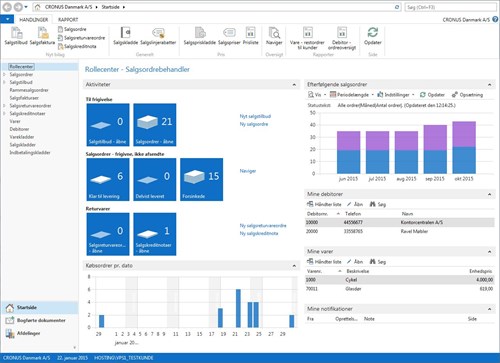Click okt 2015 bar in sales chart
The width and height of the screenshot is (500, 363).
[464, 147]
